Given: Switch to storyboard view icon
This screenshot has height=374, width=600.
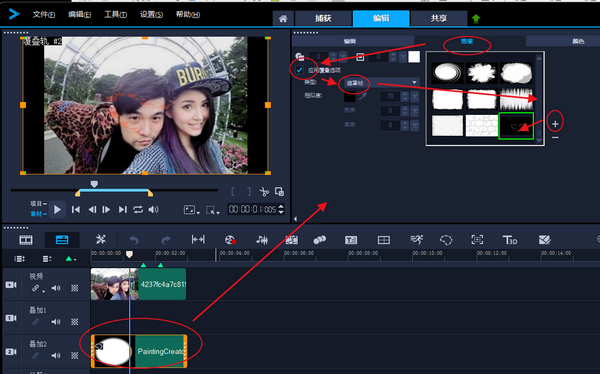Looking at the screenshot, I should [26, 240].
